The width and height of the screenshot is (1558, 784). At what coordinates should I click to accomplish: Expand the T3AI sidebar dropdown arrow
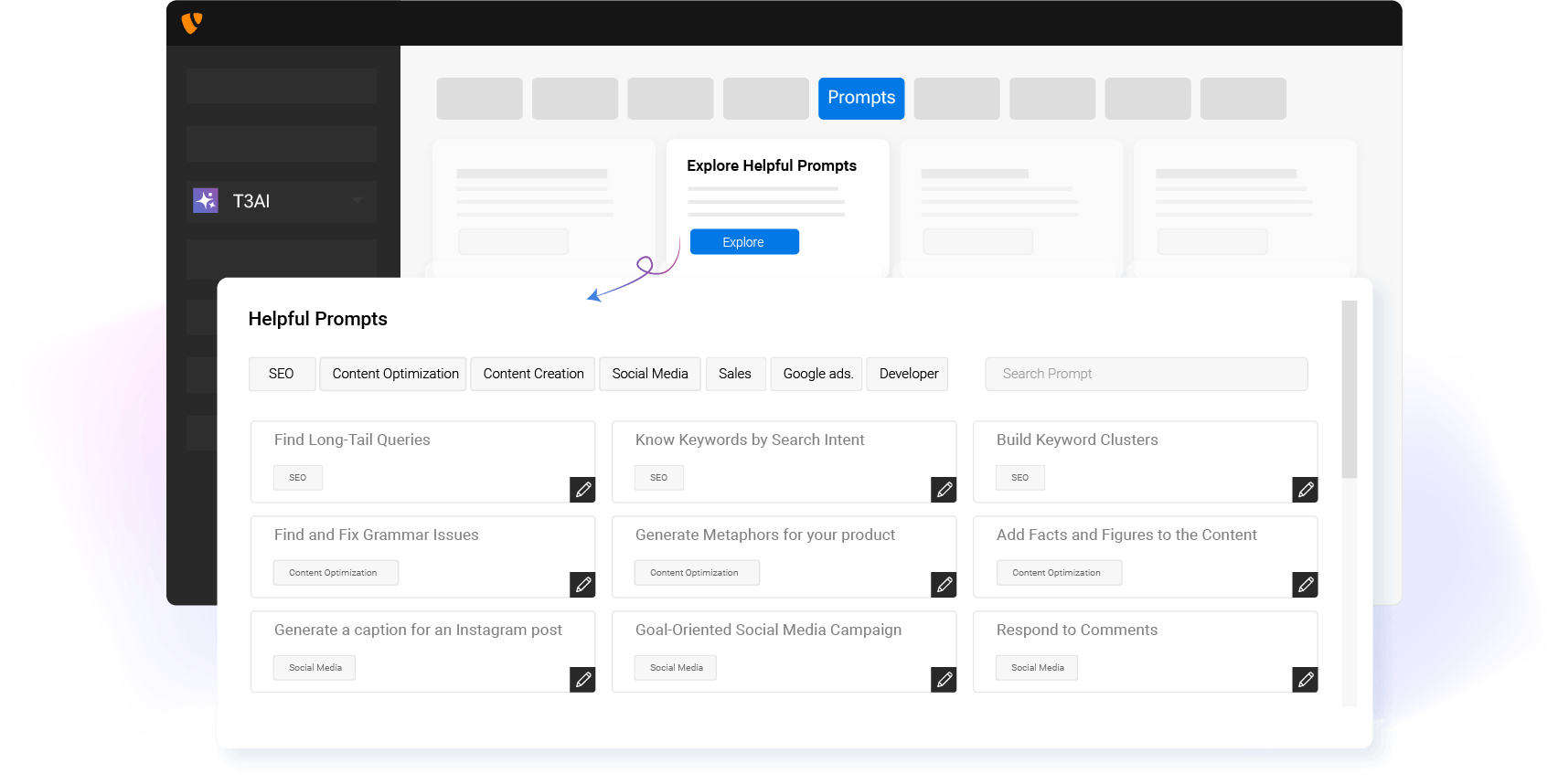click(x=357, y=201)
